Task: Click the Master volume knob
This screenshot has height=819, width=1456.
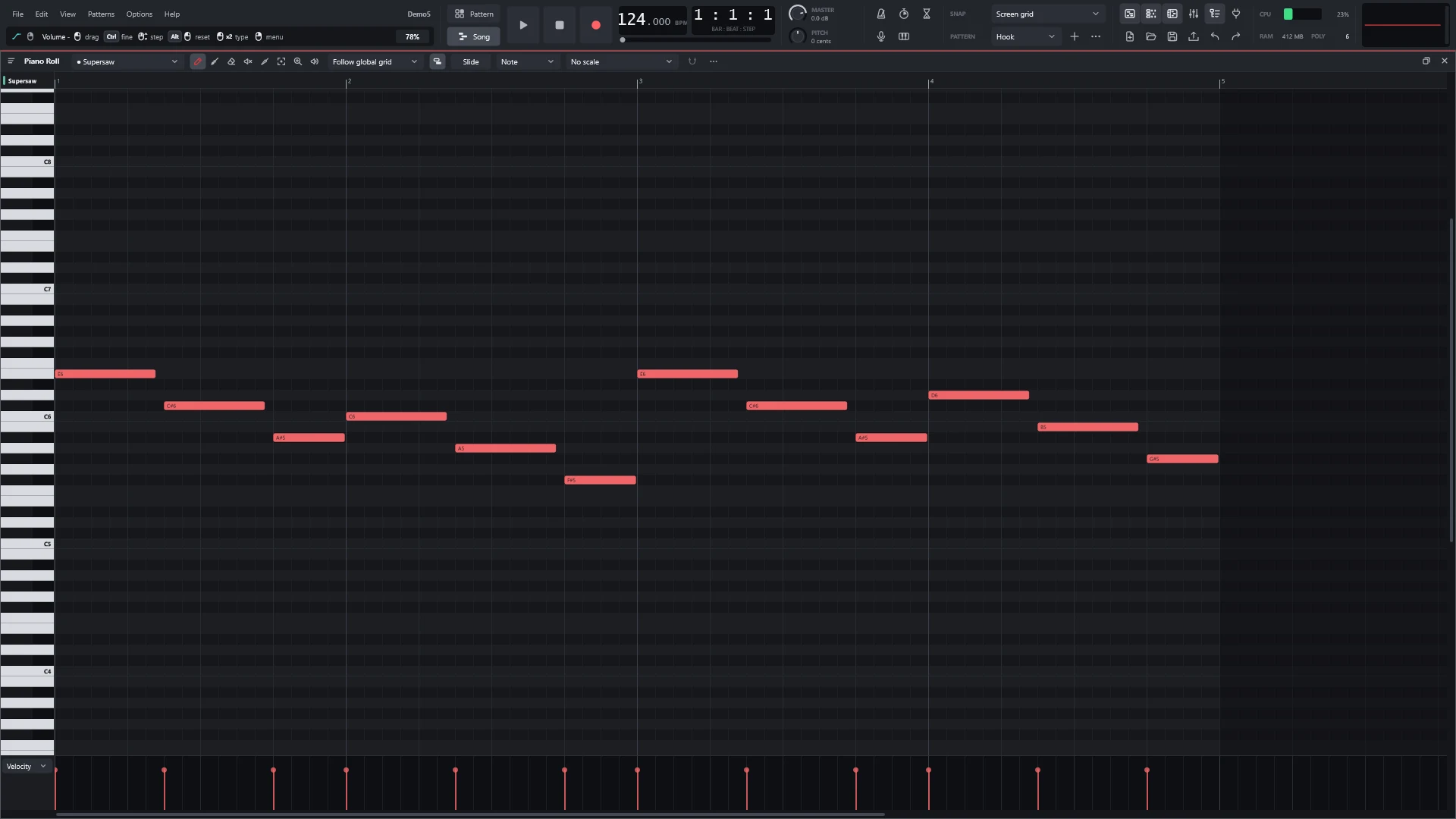Action: tap(797, 13)
